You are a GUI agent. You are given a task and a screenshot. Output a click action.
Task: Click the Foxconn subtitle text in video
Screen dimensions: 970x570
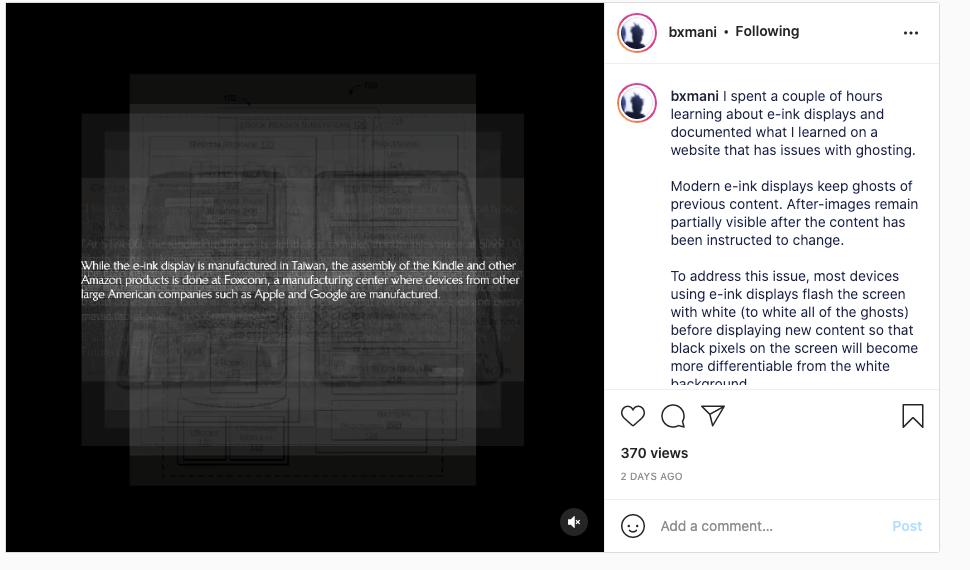(300, 280)
